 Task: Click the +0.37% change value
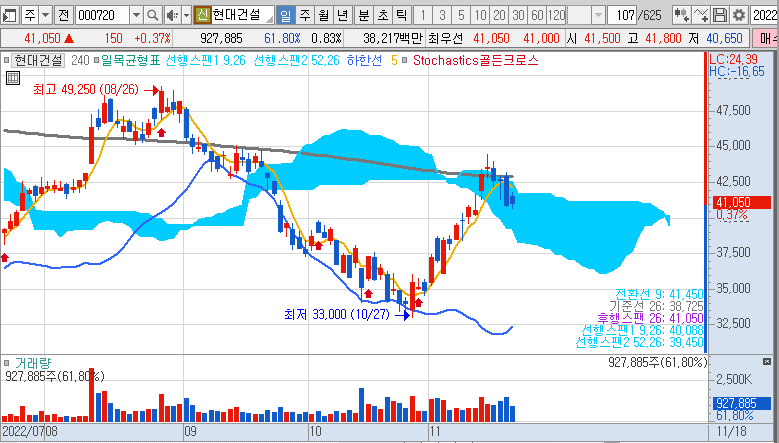tap(152, 38)
